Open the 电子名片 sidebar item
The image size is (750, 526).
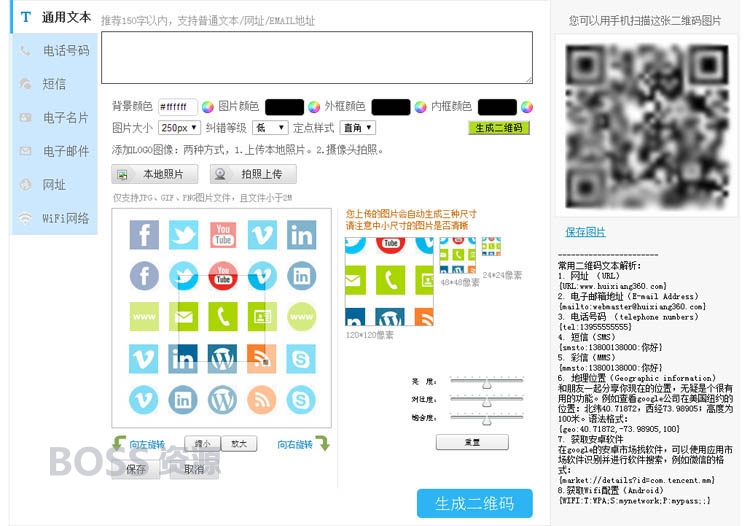point(55,118)
